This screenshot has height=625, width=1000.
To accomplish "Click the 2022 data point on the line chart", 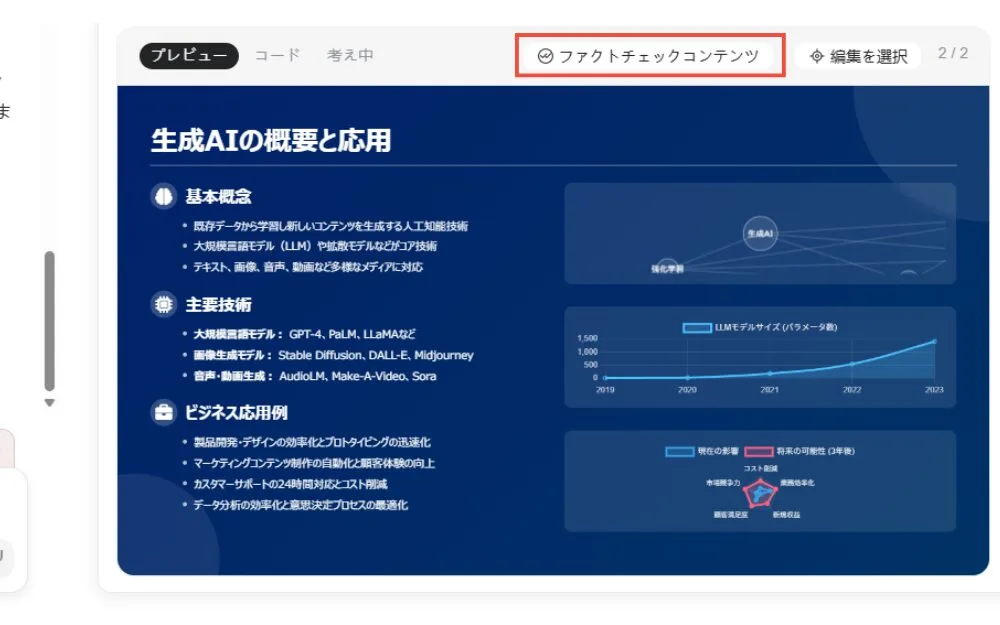I will [x=852, y=365].
